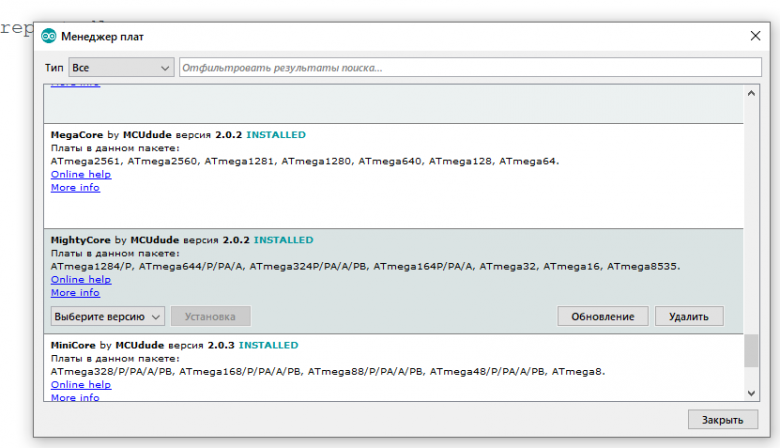This screenshot has width=780, height=448.
Task: Click the vertical scrollbar thumb
Action: (751, 351)
